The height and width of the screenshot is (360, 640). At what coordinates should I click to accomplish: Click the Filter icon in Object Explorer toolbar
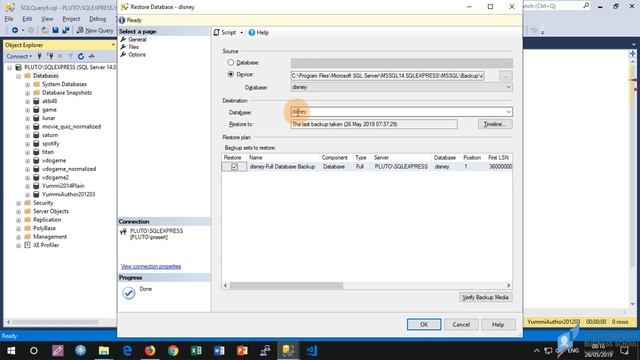(x=70, y=56)
